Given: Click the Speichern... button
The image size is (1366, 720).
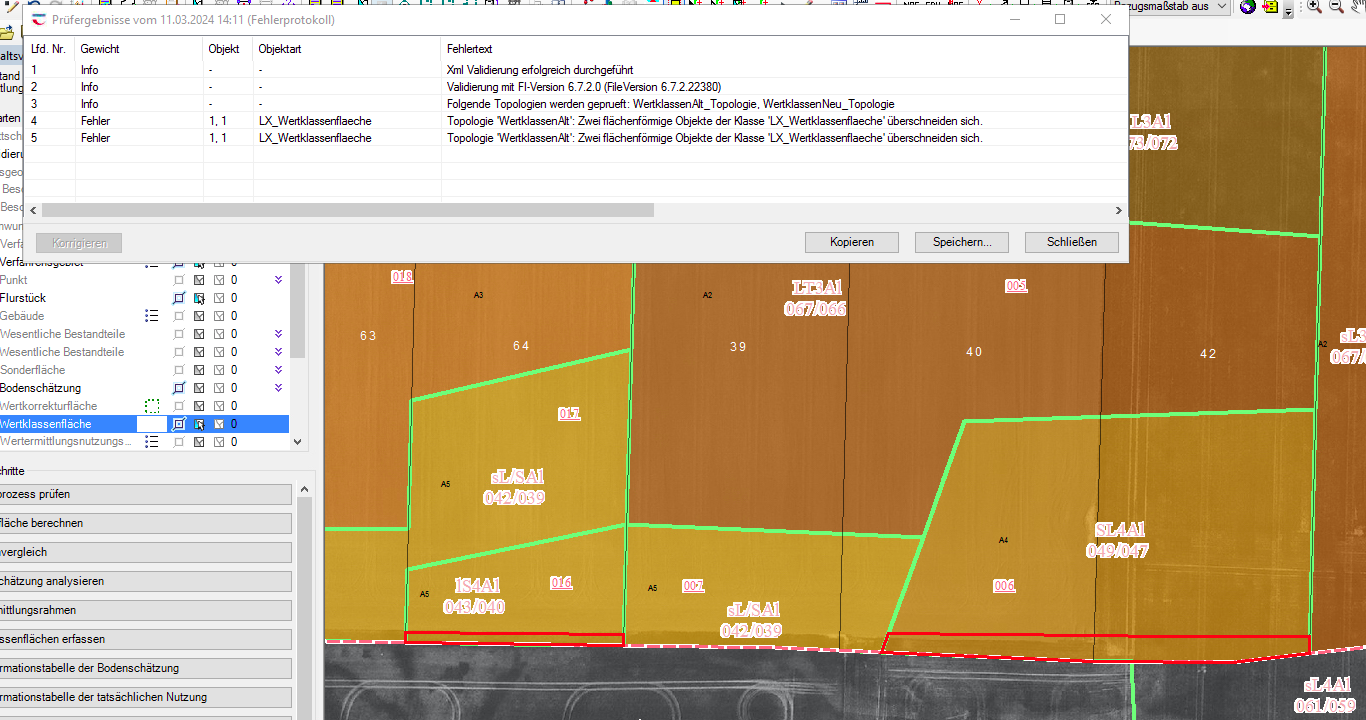Looking at the screenshot, I should [x=961, y=242].
